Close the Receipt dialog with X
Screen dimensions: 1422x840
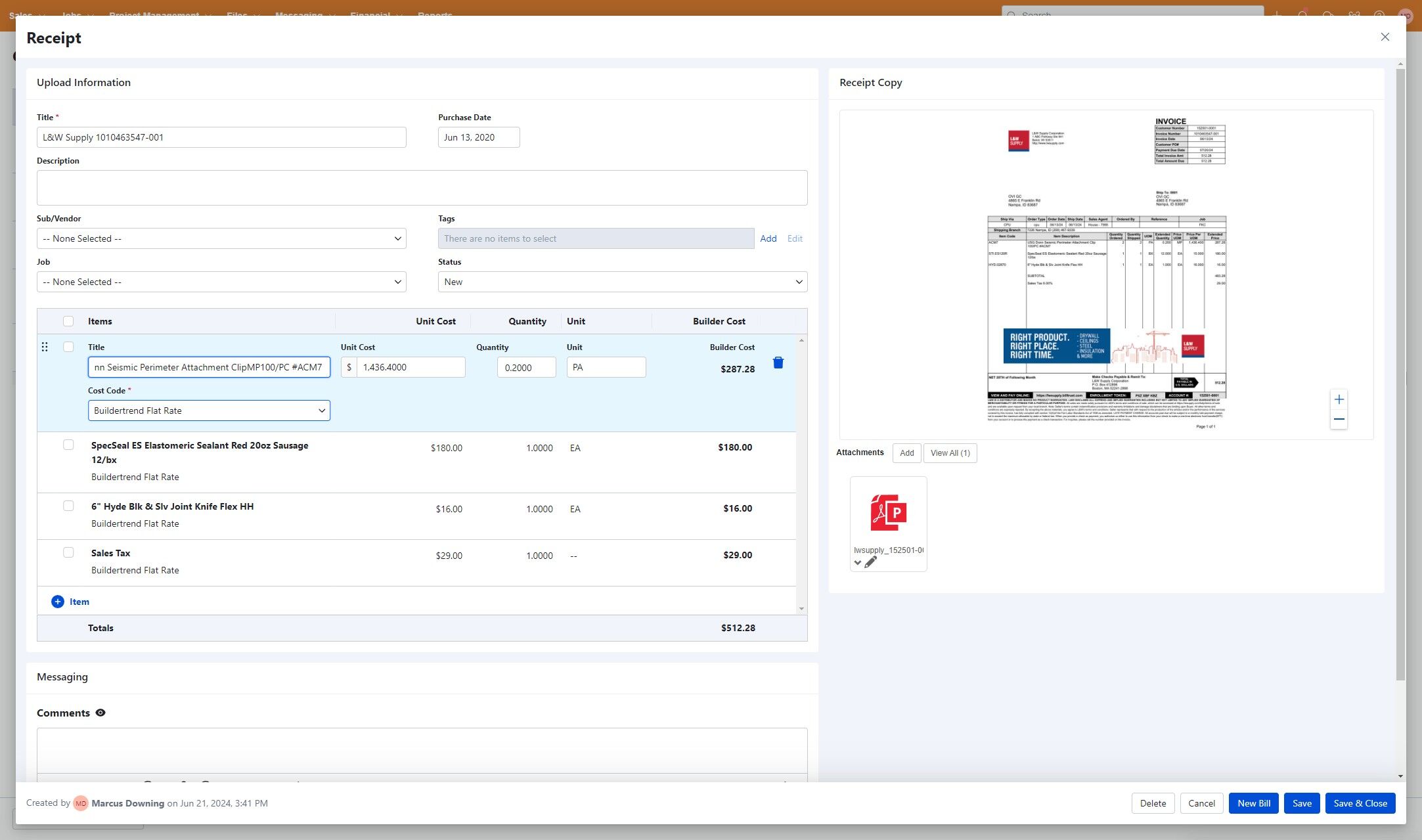click(x=1385, y=37)
